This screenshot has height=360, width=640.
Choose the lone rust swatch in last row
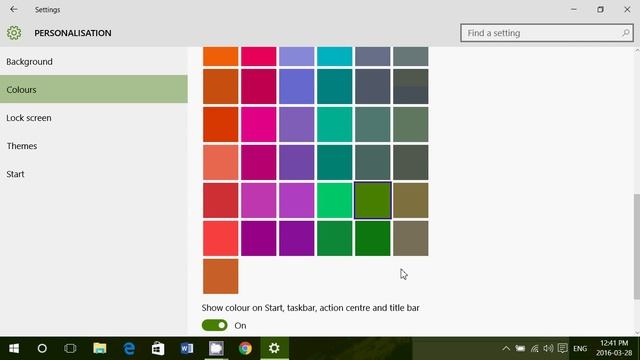220,276
